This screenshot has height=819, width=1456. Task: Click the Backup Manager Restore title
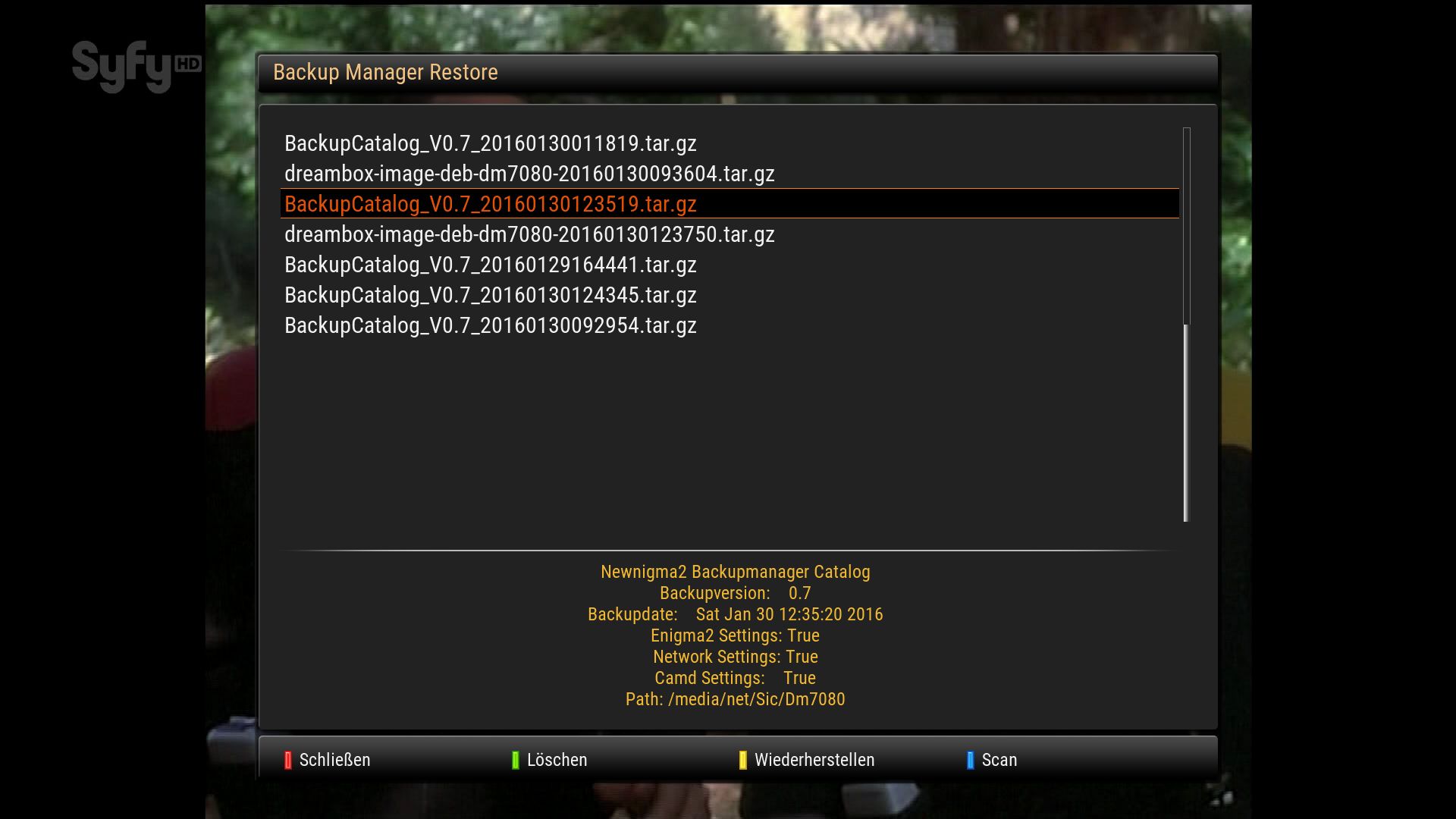point(385,72)
